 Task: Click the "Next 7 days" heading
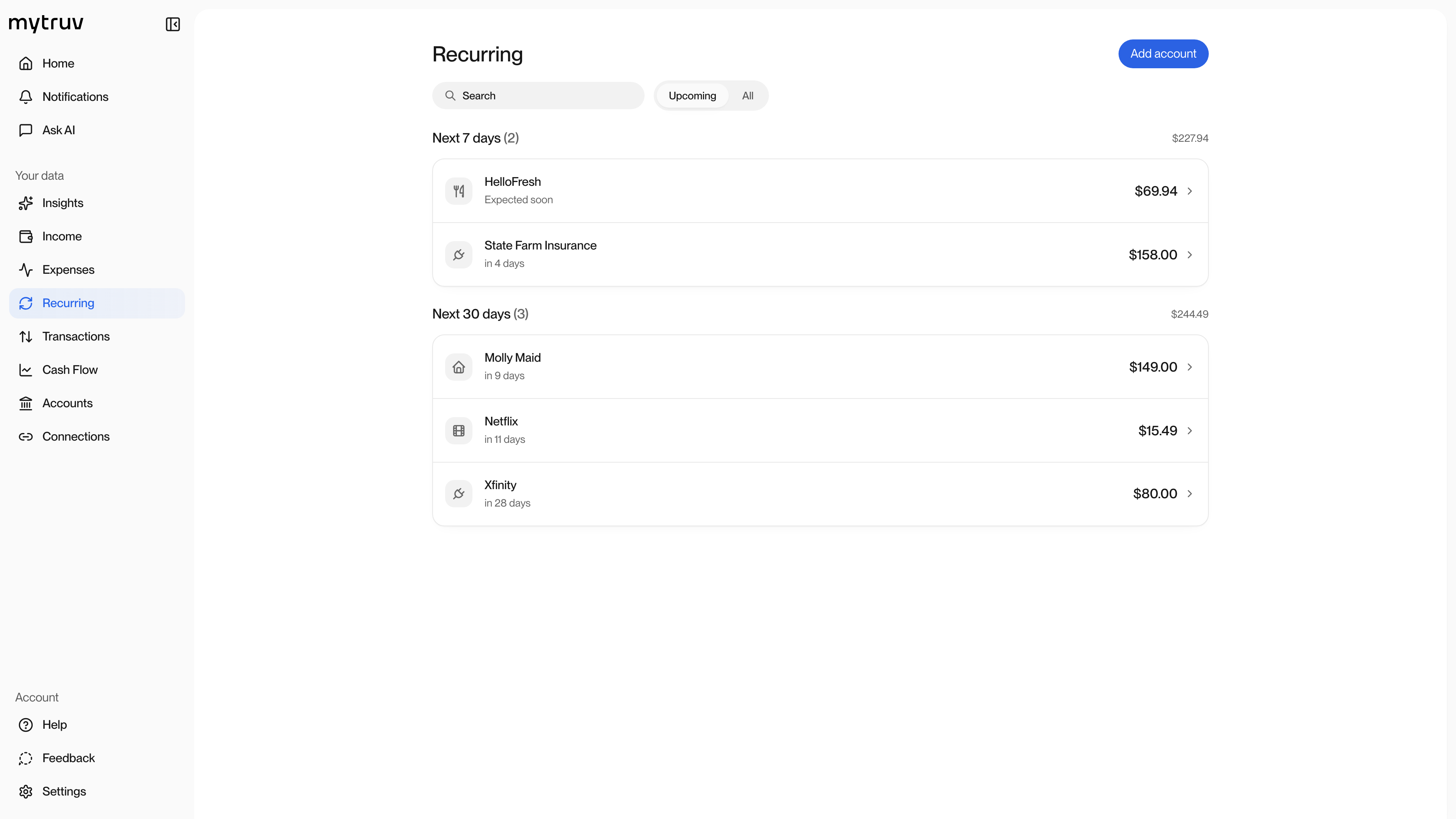[x=466, y=138]
